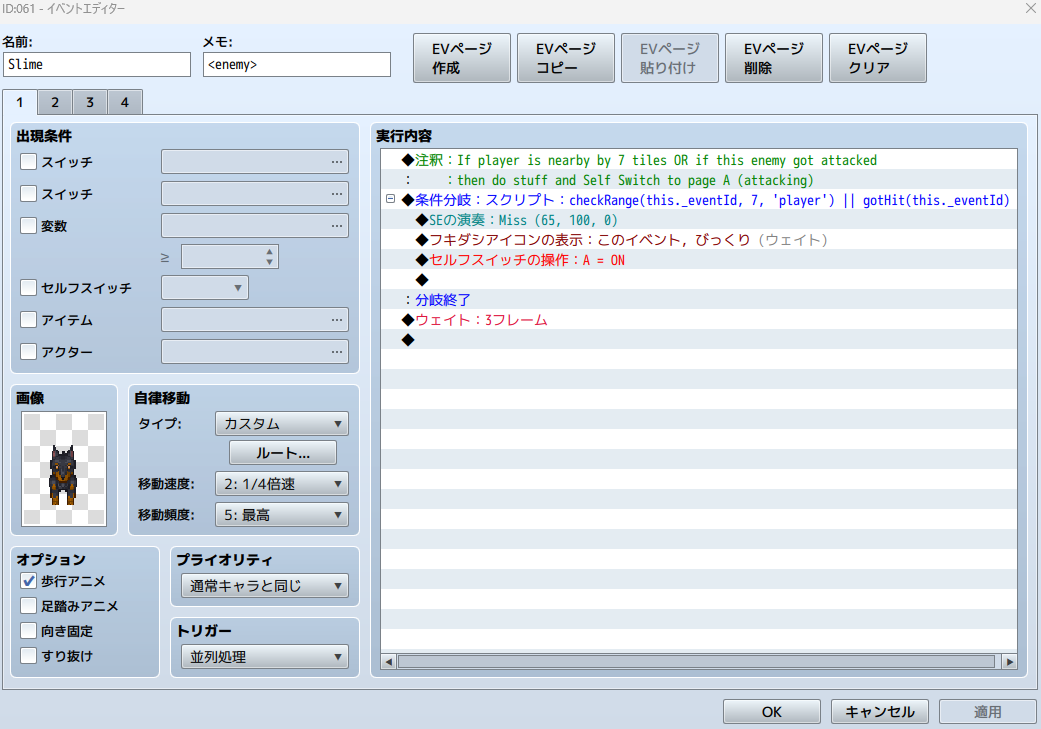Viewport: 1041px width, 729px height.
Task: Click the ellipsis button in first スイッチ field
Action: (x=337, y=161)
